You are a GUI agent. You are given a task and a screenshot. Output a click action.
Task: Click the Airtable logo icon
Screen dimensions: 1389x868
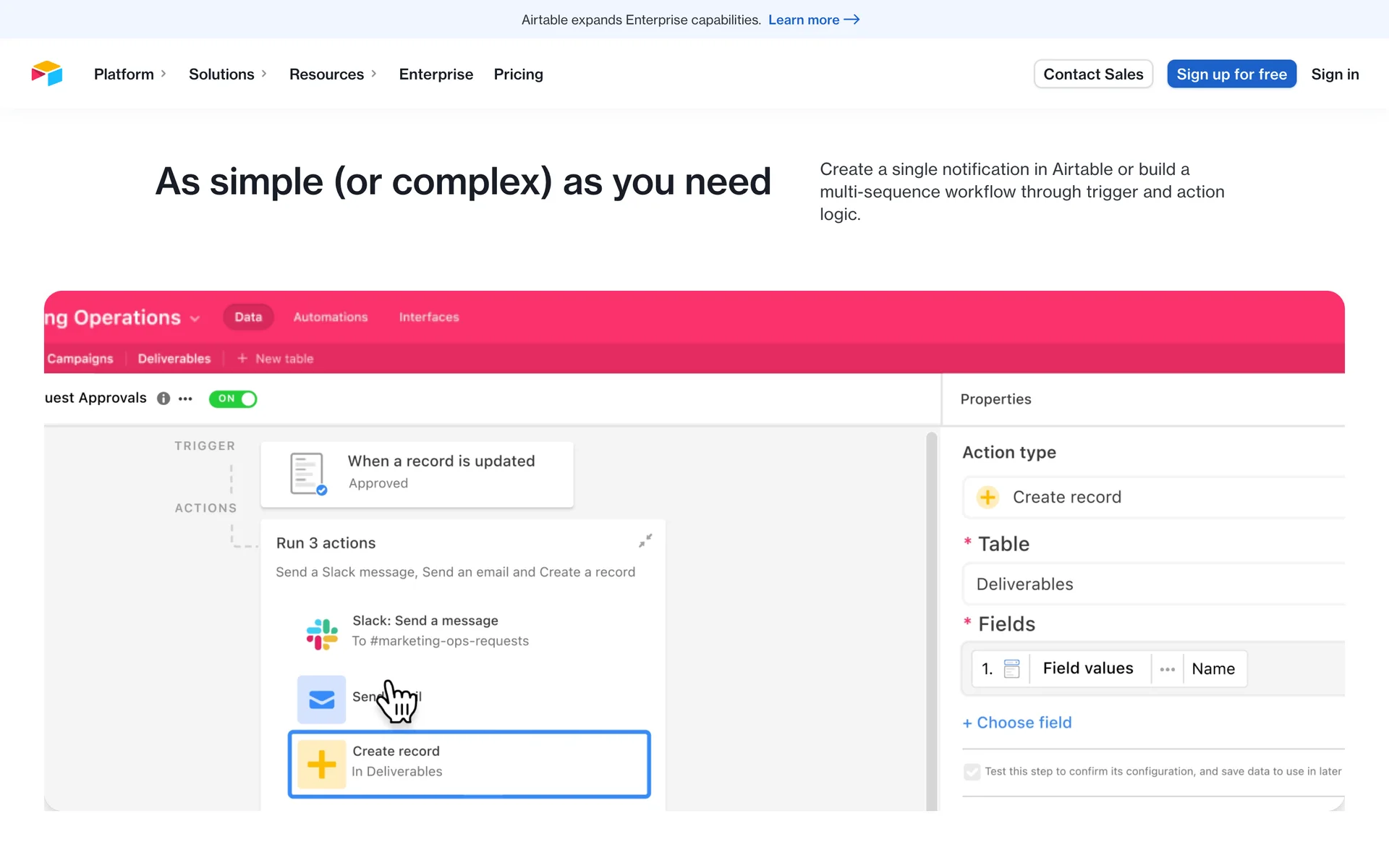pos(47,74)
